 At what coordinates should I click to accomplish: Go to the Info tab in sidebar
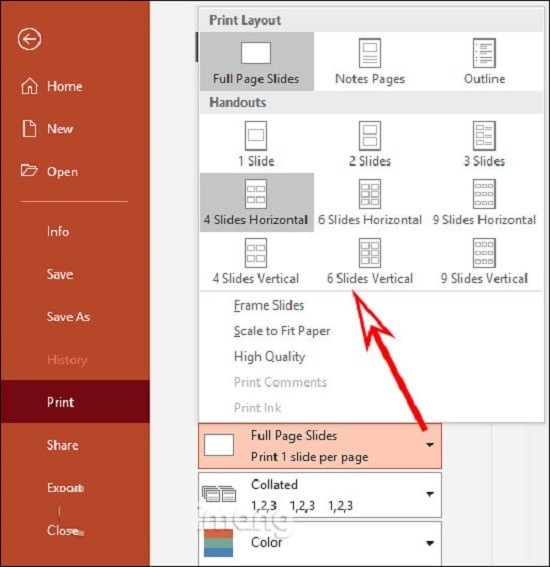(58, 231)
